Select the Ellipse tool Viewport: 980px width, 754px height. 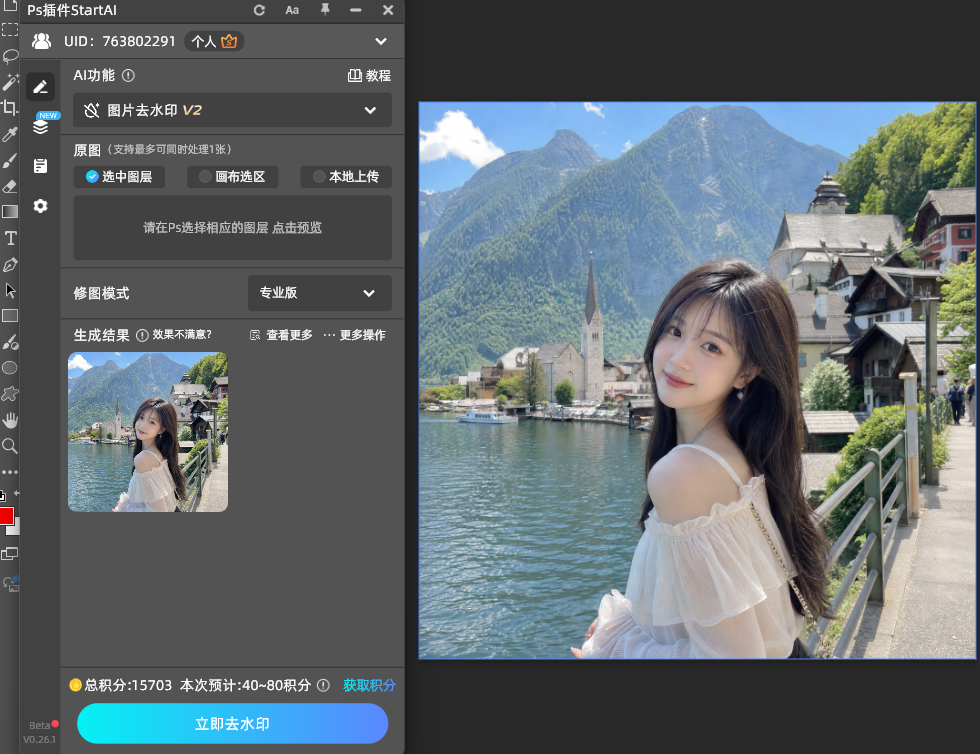point(9,368)
